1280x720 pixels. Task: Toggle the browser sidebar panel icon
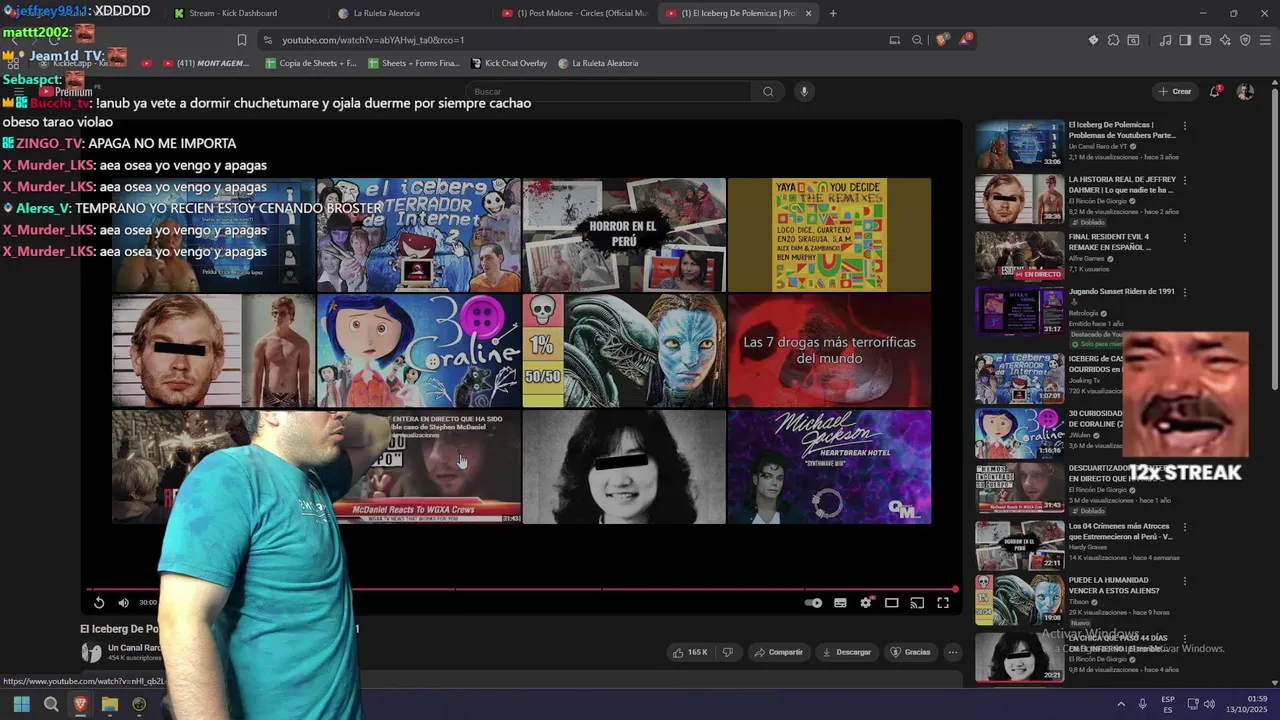pyautogui.click(x=1185, y=40)
